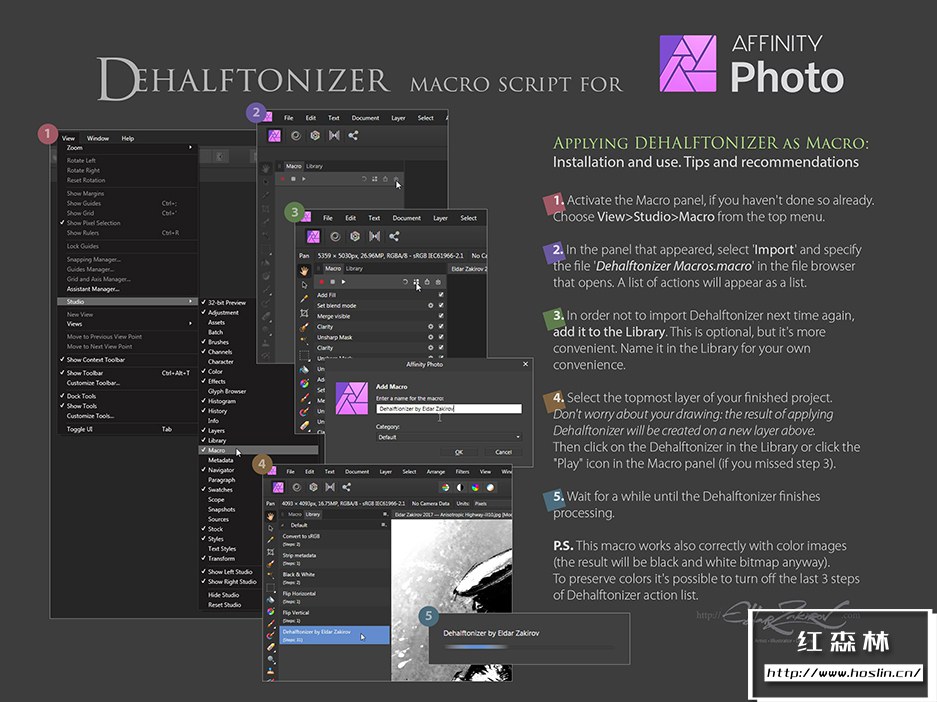Click Auto White Balance icon in the toolbar
Screen dimensions: 937x702
[490, 488]
